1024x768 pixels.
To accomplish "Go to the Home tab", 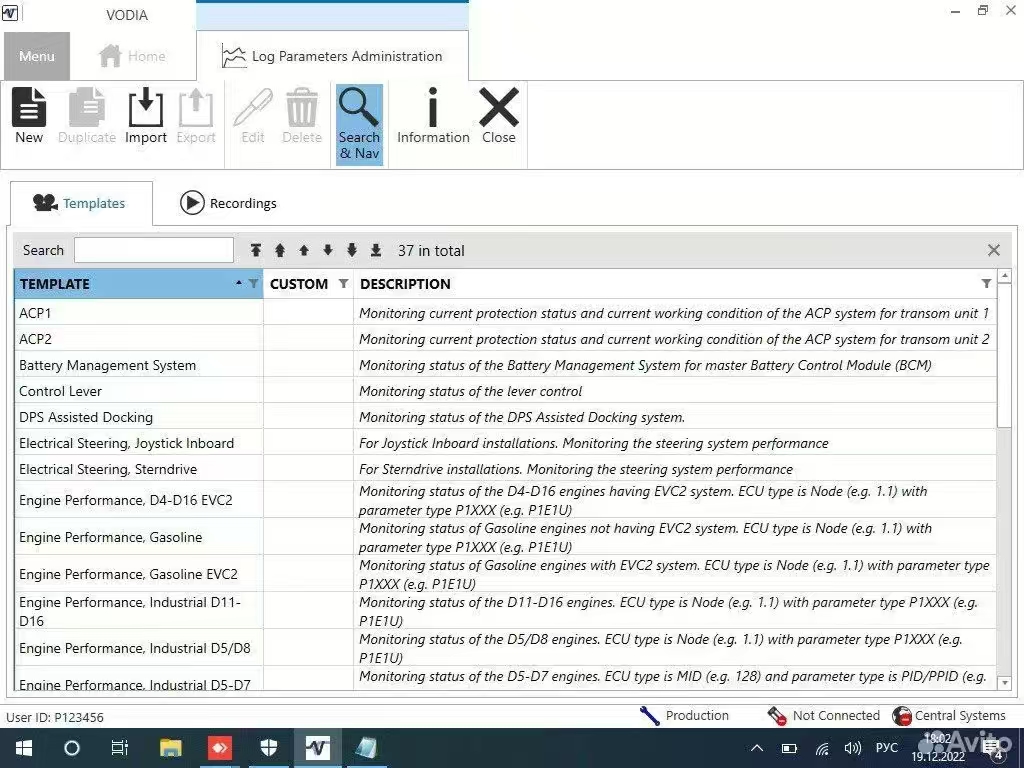I will pos(133,56).
